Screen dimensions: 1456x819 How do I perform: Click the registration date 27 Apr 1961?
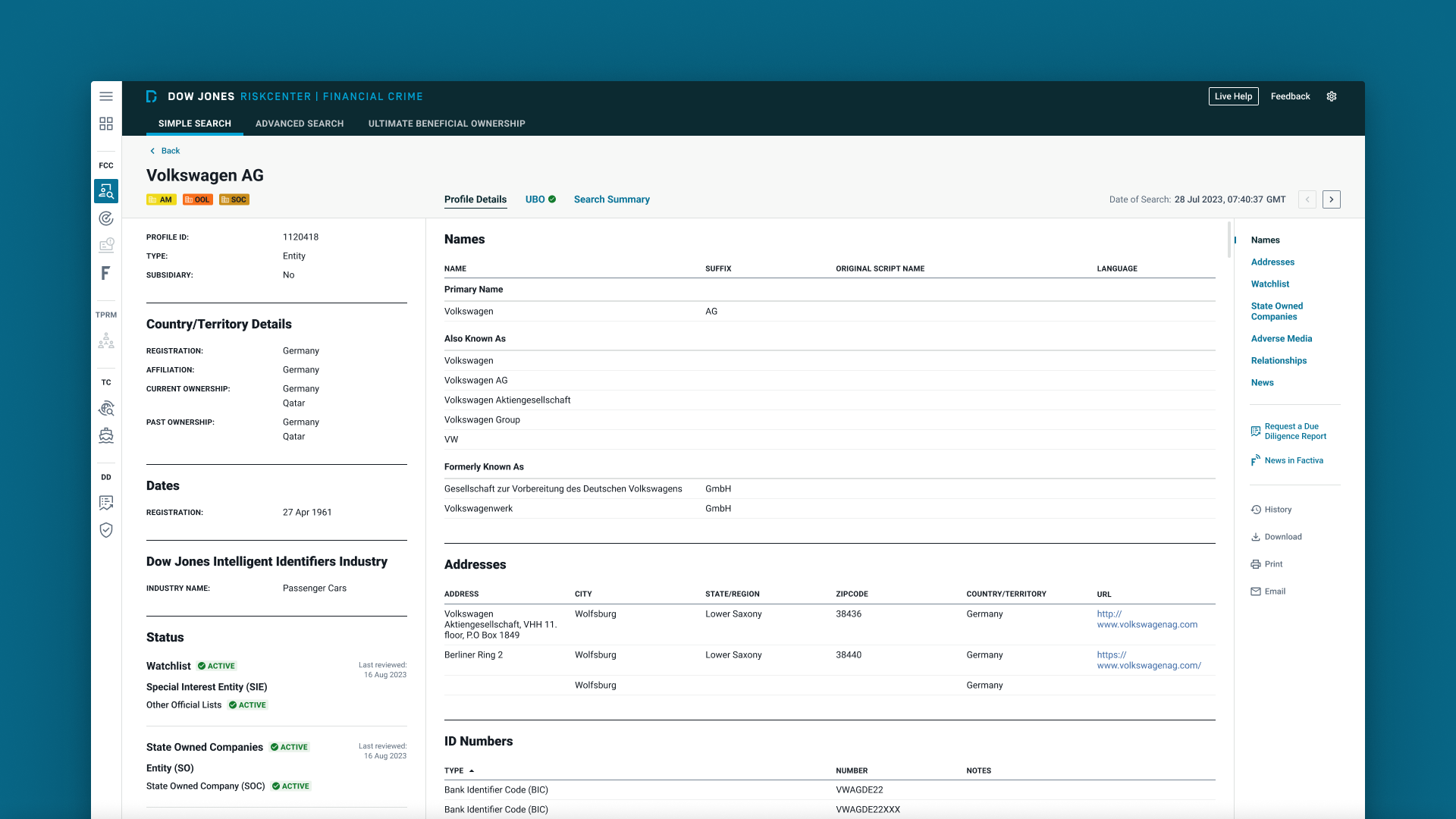(x=307, y=513)
